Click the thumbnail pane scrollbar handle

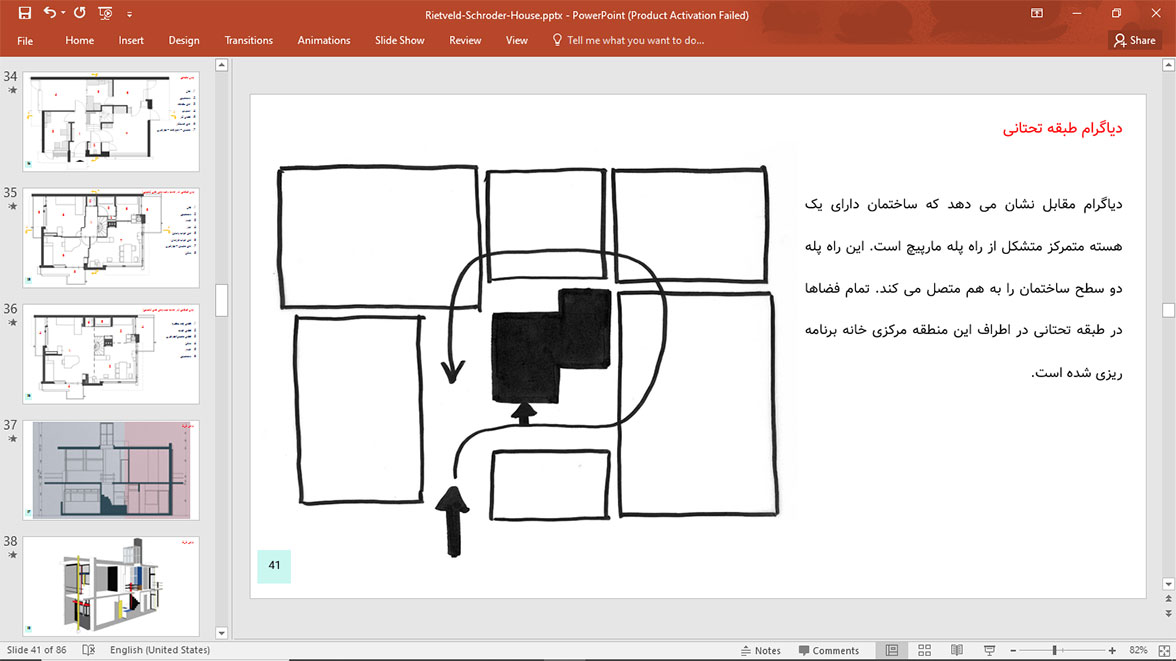(x=221, y=300)
